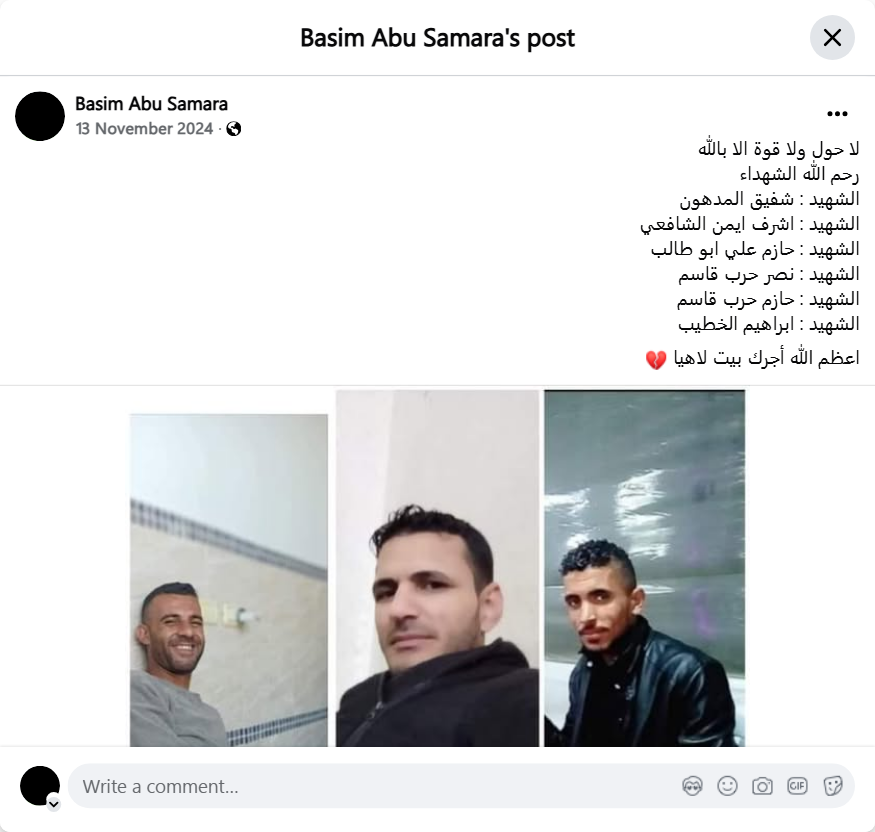875x832 pixels.
Task: Open the 13 November 2024 timestamp link
Action: (x=145, y=129)
